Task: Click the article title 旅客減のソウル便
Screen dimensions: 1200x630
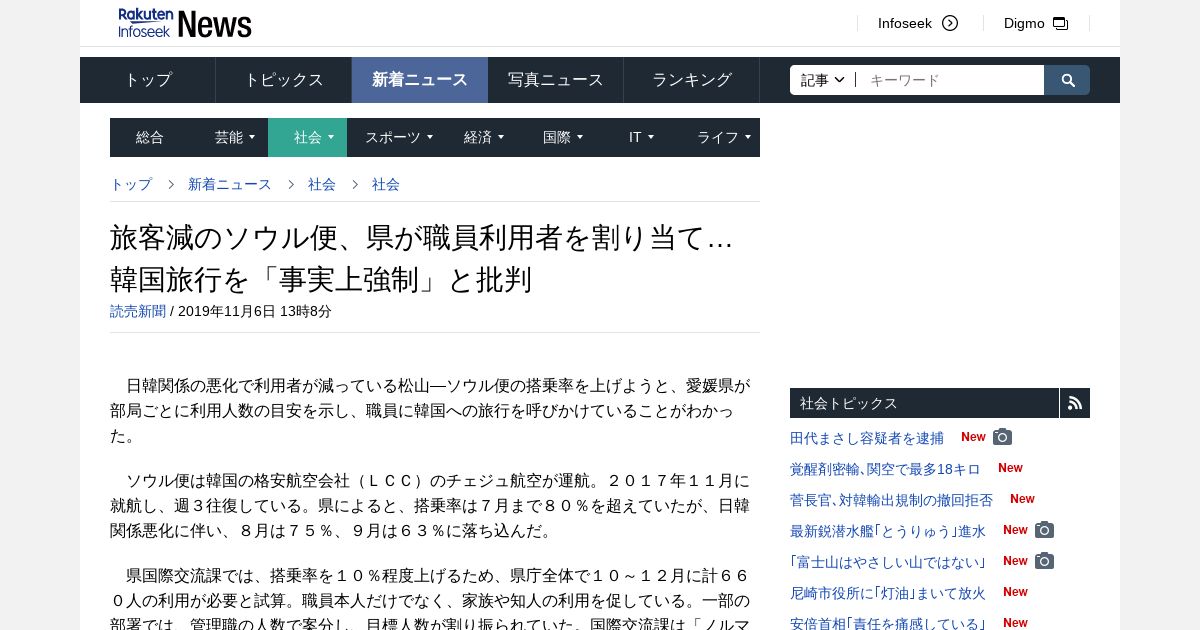Action: (421, 258)
